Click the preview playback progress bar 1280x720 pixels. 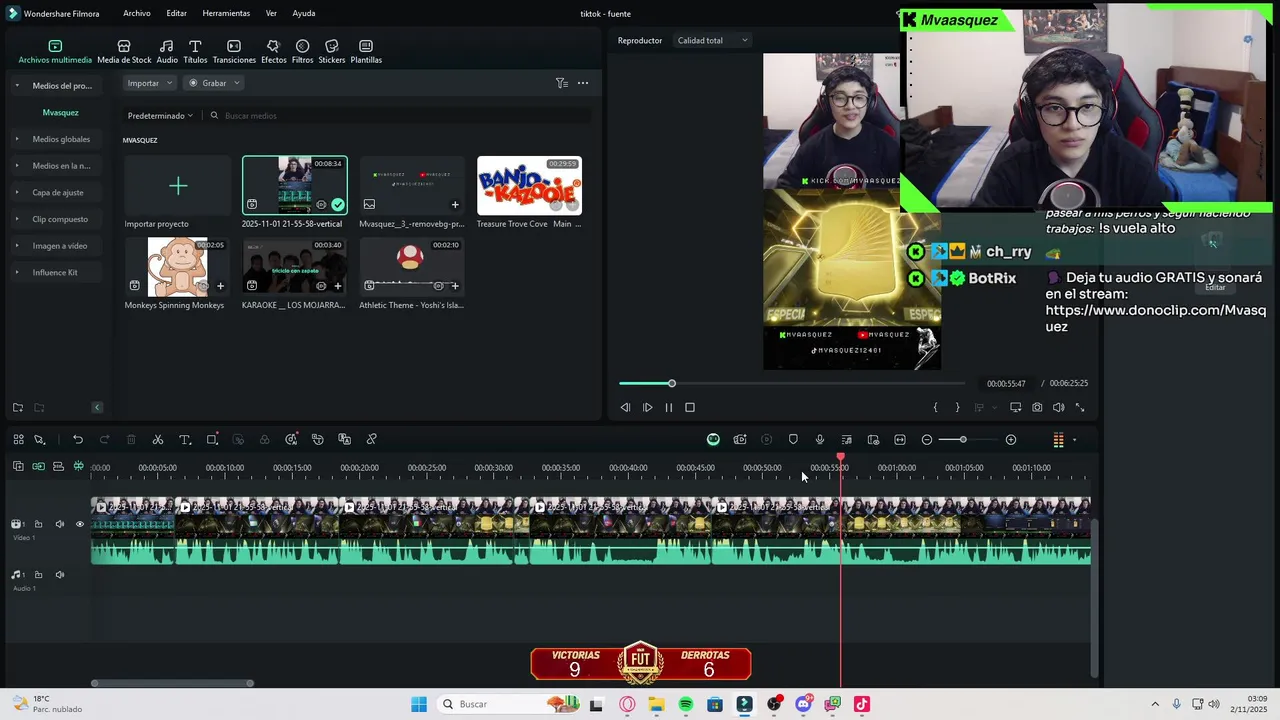pyautogui.click(x=792, y=383)
